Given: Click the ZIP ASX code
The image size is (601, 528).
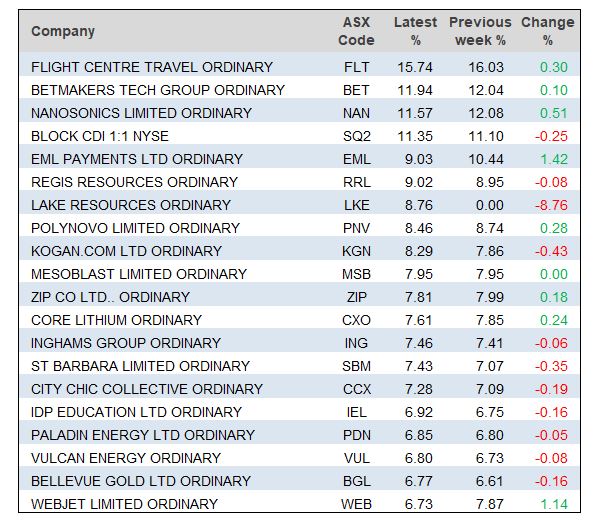Looking at the screenshot, I should click(x=357, y=297).
